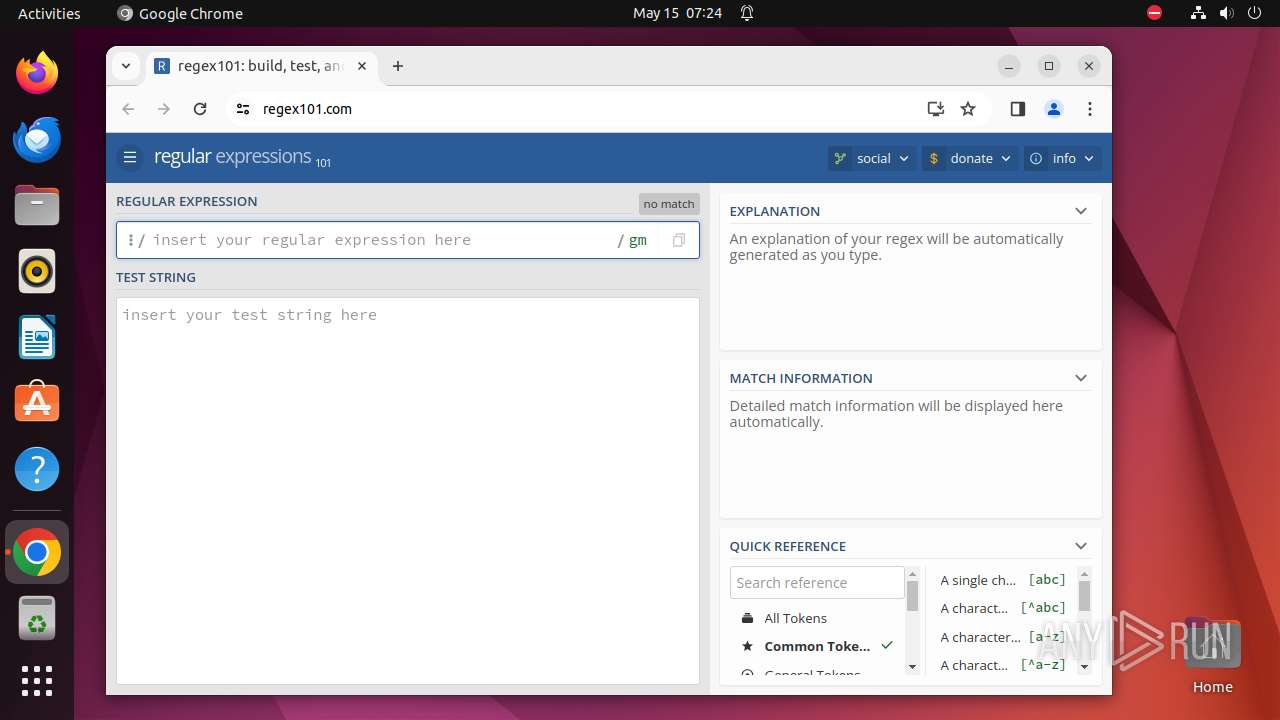Focus the test string text area
Screen dimensions: 1280x720
(x=408, y=490)
